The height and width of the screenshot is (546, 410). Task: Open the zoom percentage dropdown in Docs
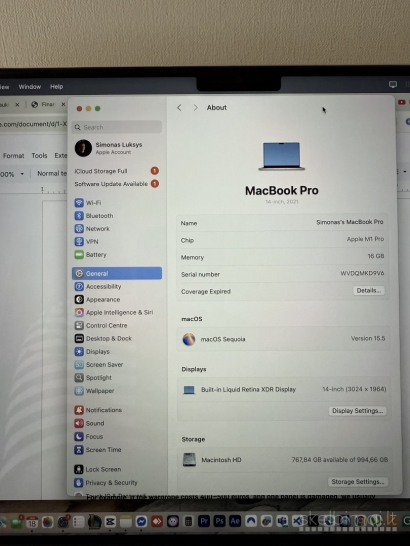[12, 174]
